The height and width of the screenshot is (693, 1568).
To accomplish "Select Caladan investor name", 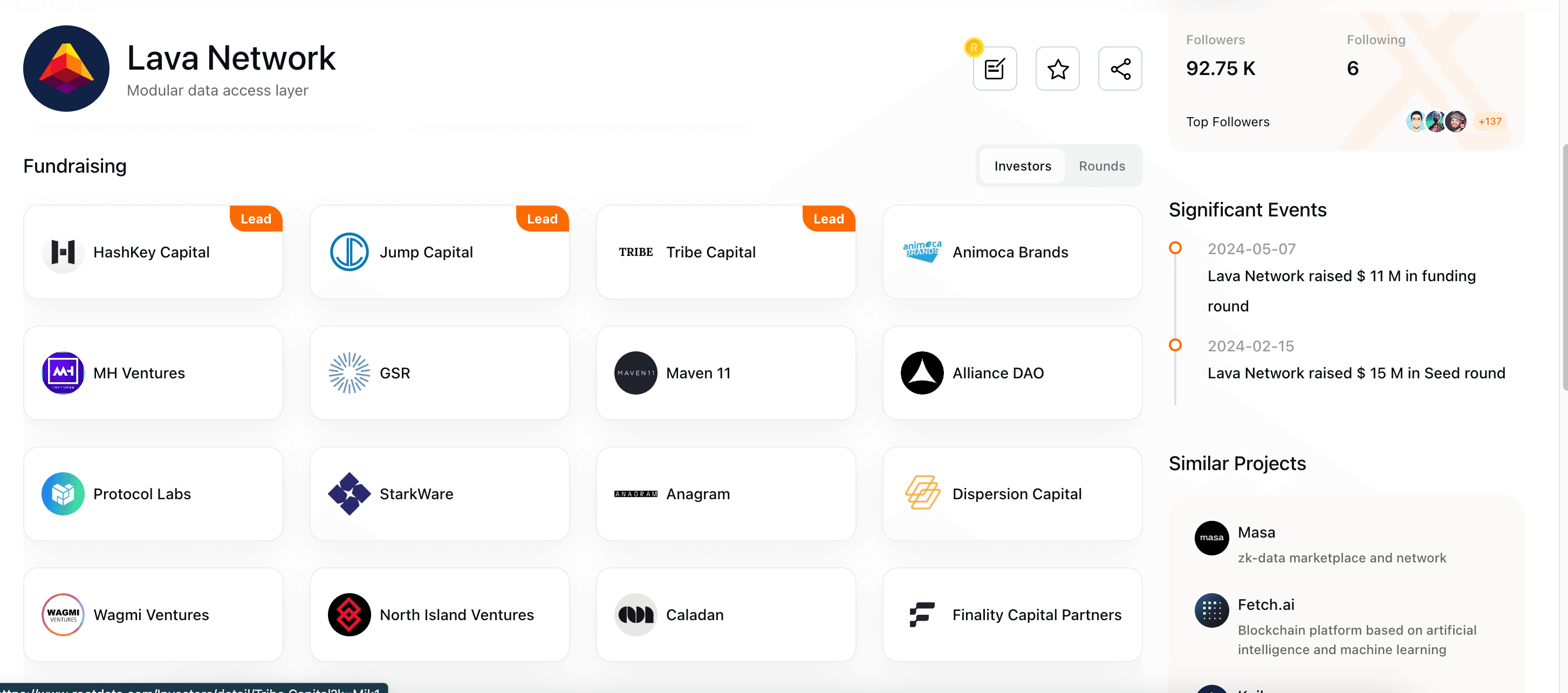I will (x=695, y=614).
